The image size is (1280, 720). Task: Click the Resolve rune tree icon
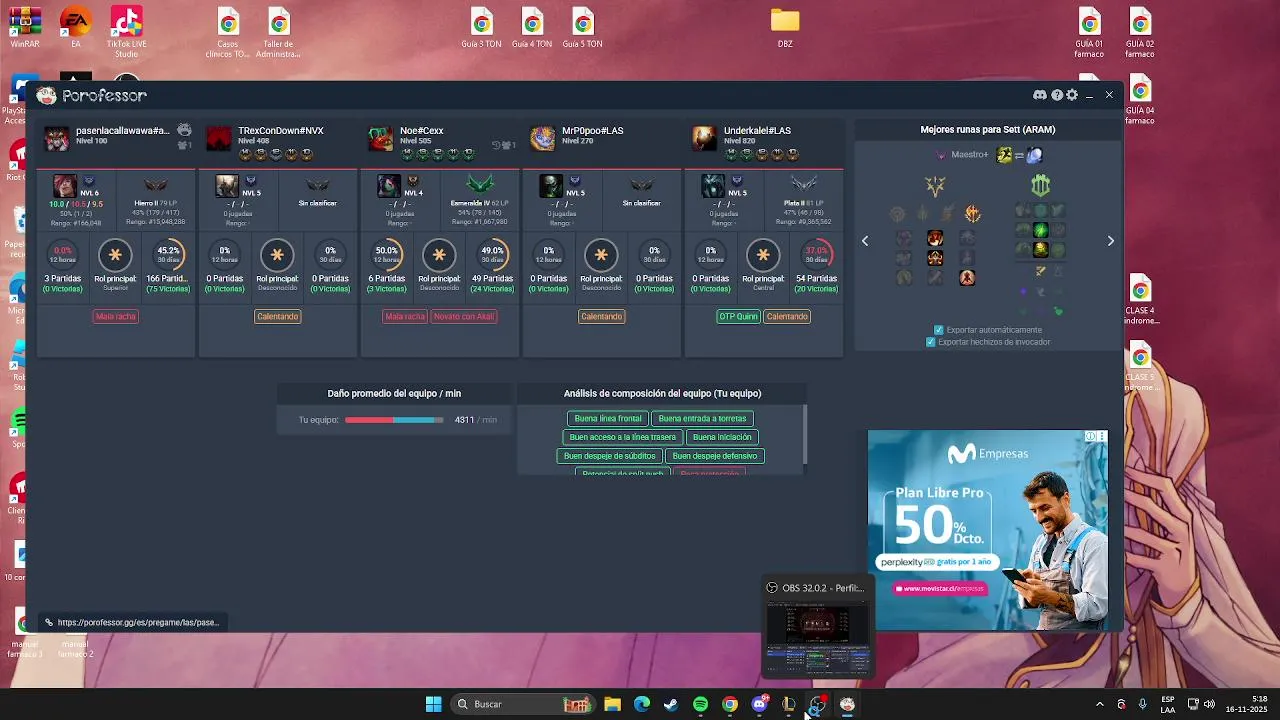1041,186
